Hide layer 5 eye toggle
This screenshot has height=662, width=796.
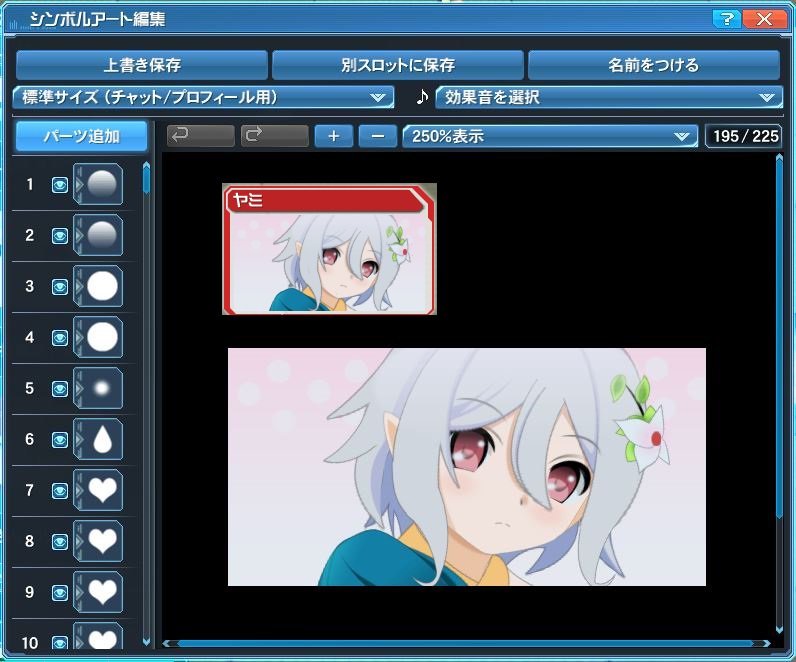(60, 389)
